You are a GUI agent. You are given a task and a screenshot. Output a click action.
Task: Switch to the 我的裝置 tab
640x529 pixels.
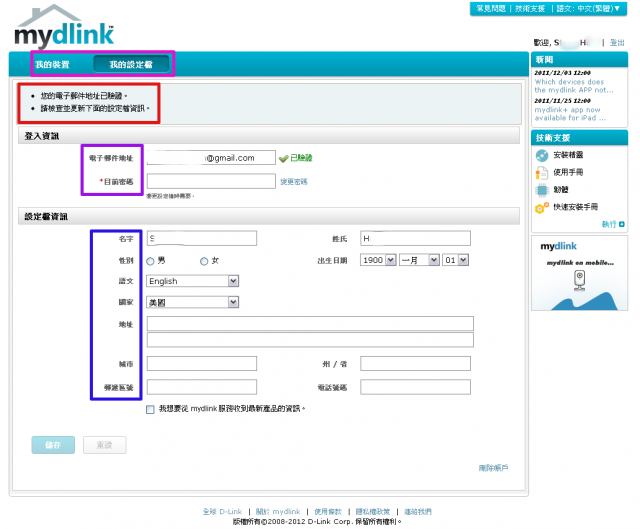52,64
